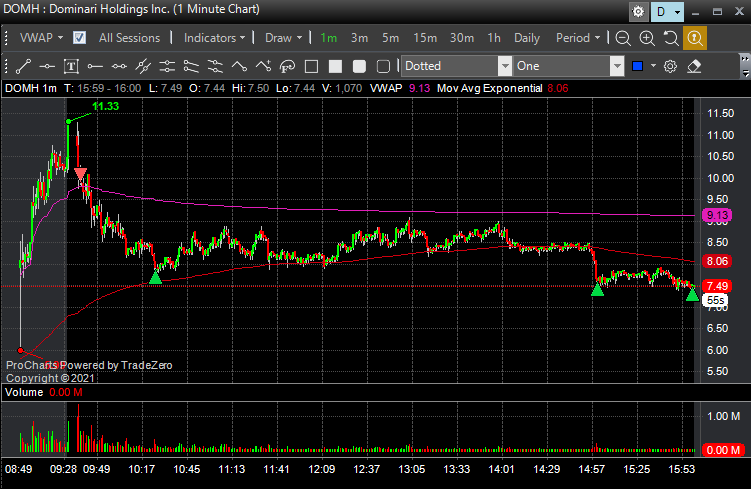
Task: Select the eraser to clear drawings
Action: (694, 66)
